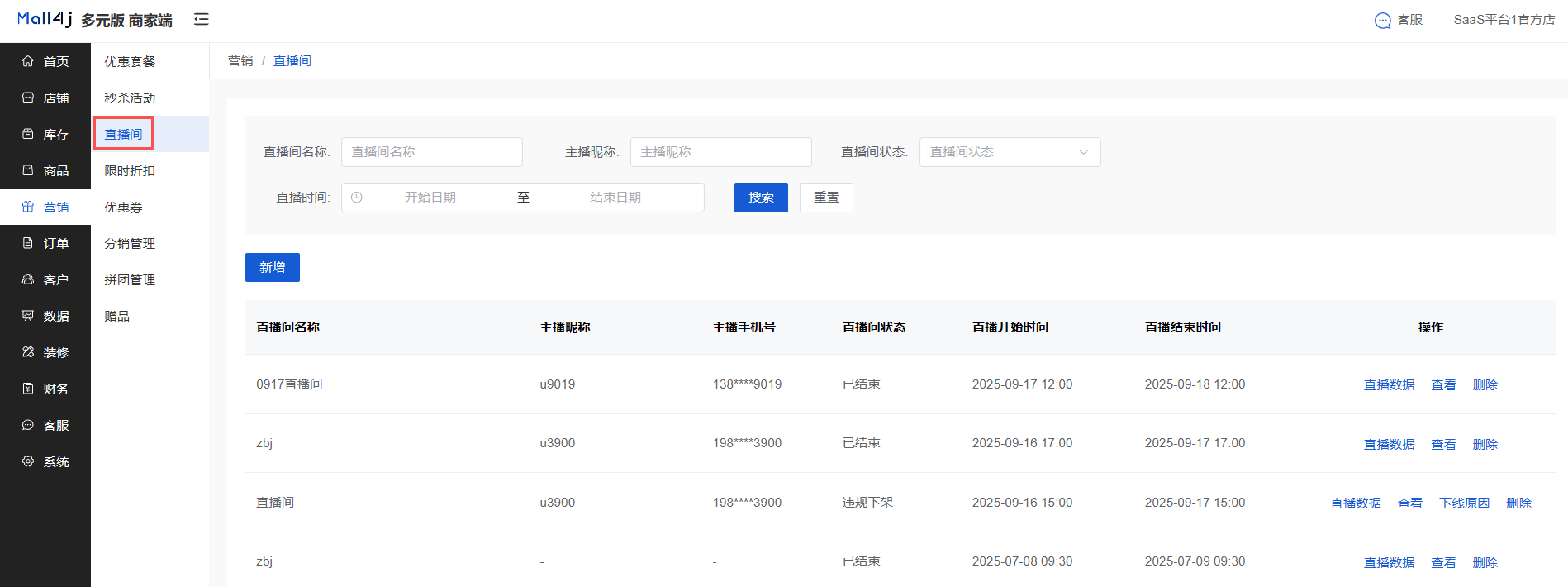
Task: Click 删除 in the 2025-07-08 09:30 row
Action: 1485,562
